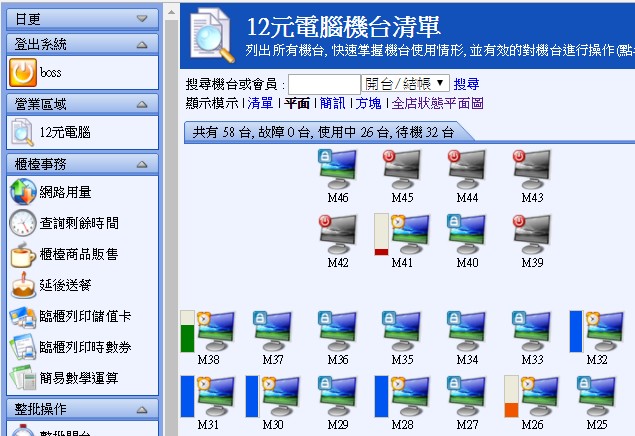The height and width of the screenshot is (436, 635).
Task: Open counter merchandise sales coffee icon
Action: [22, 254]
